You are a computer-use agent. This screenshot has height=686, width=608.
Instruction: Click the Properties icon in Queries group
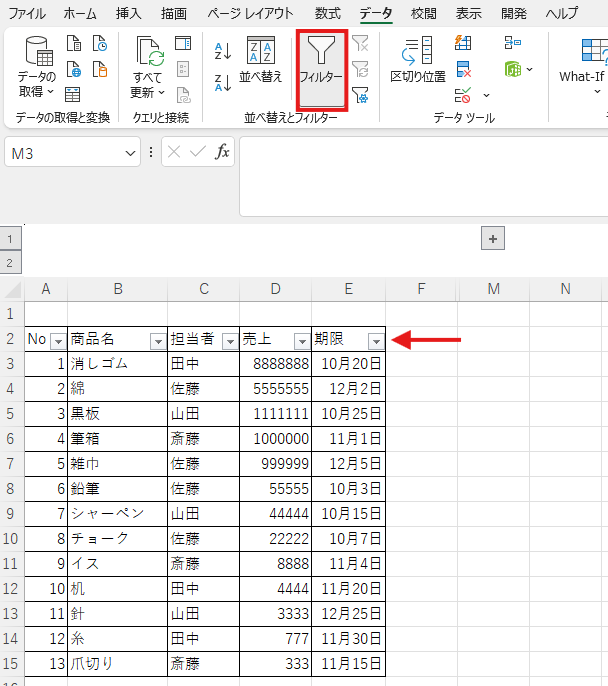click(183, 69)
